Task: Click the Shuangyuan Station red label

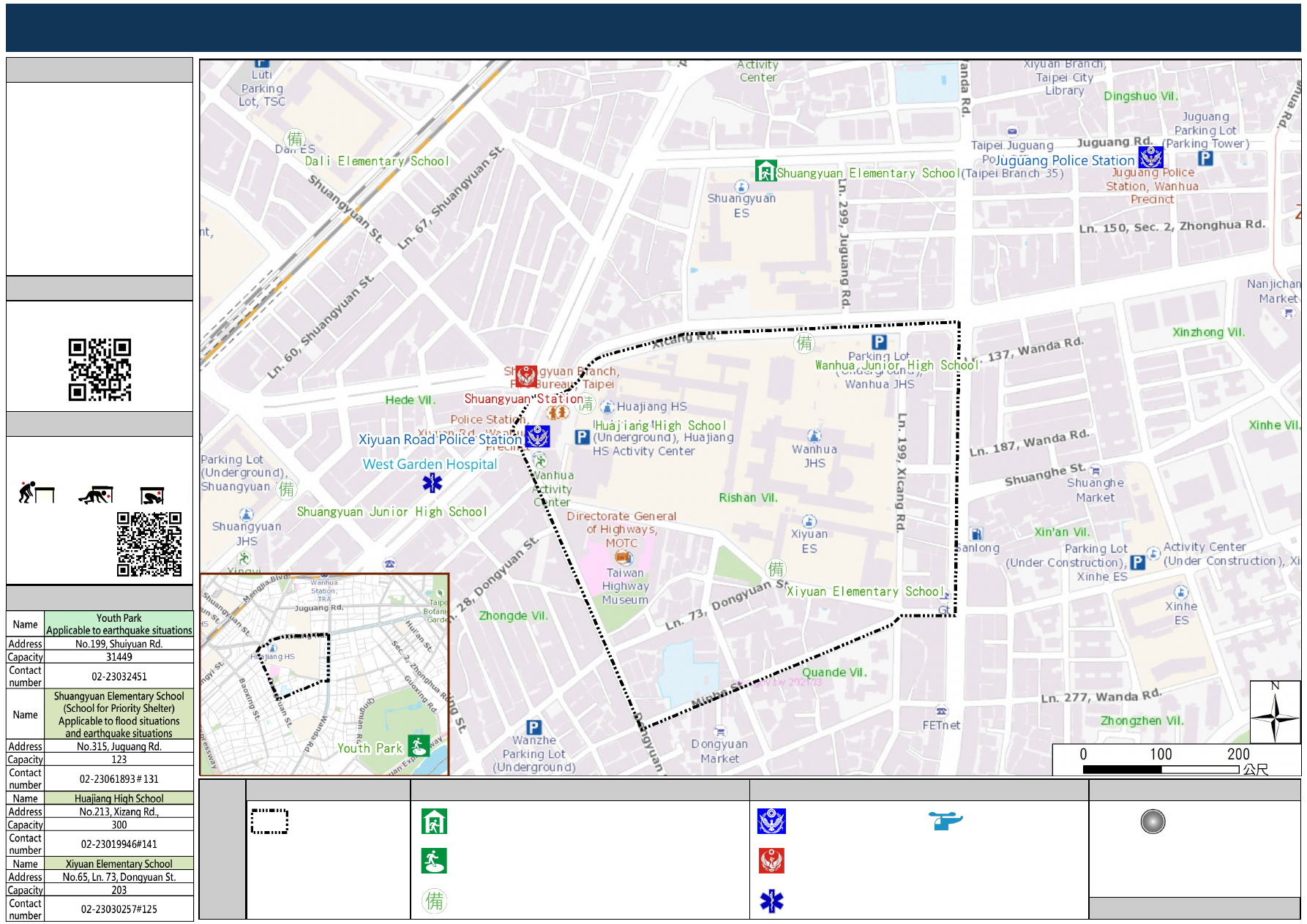Action: [524, 399]
